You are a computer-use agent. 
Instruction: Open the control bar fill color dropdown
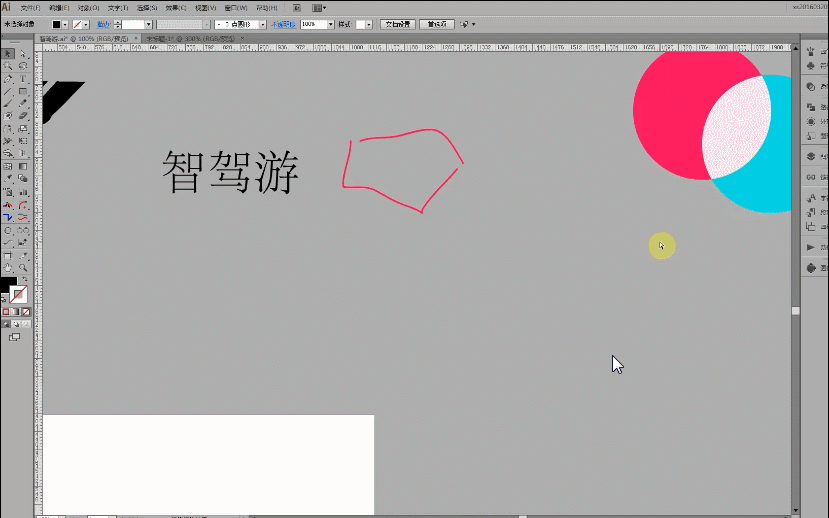(x=65, y=24)
